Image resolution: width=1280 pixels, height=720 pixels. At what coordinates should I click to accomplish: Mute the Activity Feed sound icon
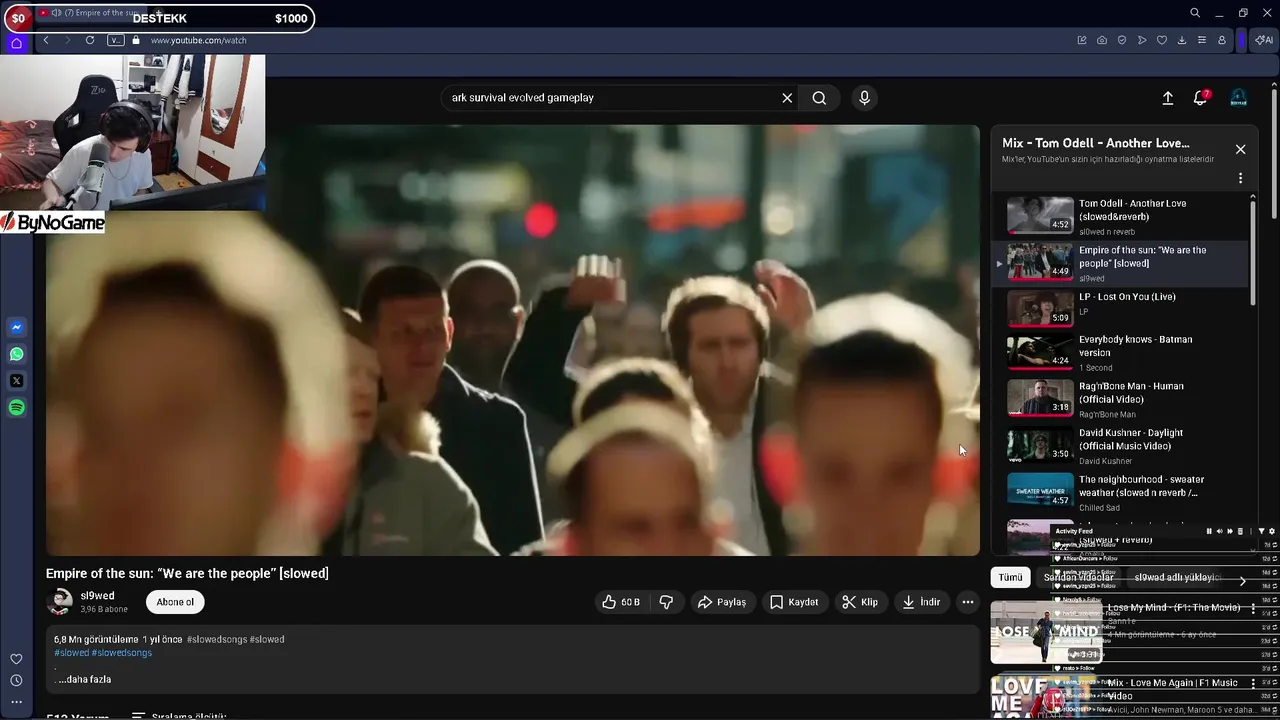1219,531
